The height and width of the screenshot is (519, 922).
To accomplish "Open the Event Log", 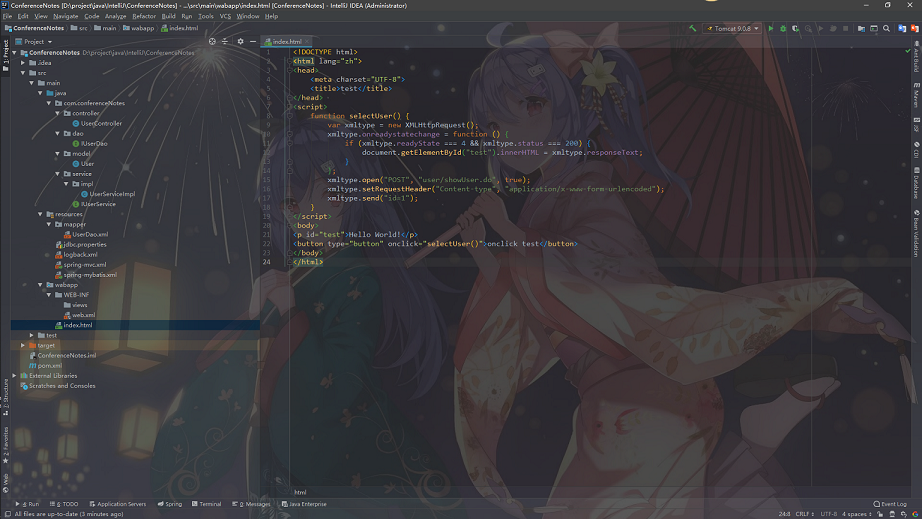I will tap(890, 504).
